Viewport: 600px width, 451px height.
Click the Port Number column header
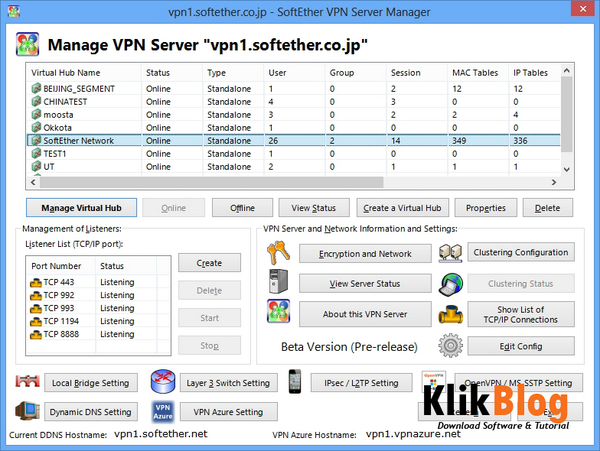[x=61, y=266]
